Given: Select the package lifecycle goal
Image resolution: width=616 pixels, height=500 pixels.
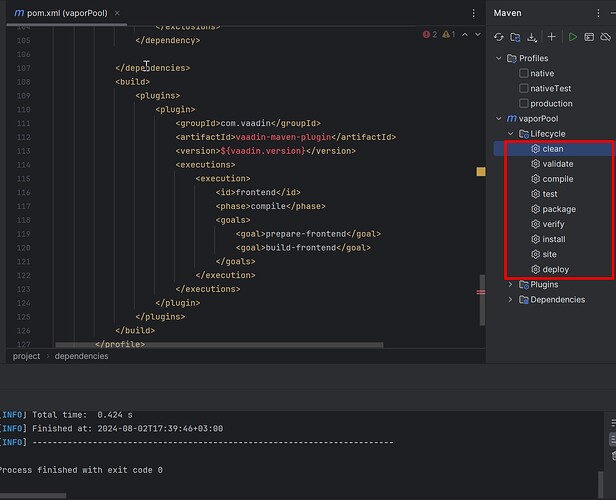Looking at the screenshot, I should click(558, 209).
